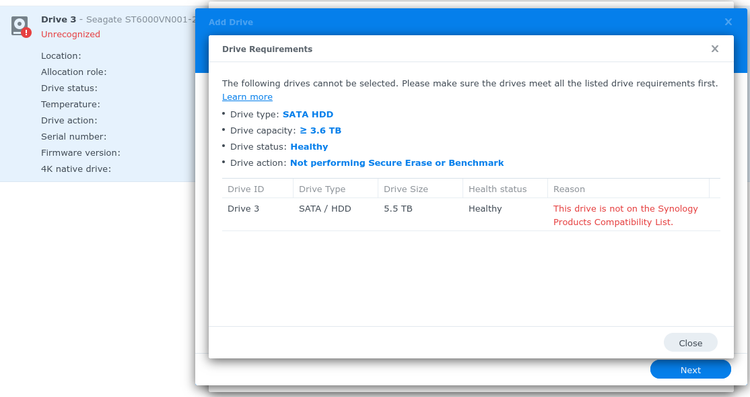Select the Drive 3 cell in table
The width and height of the screenshot is (750, 397).
click(x=243, y=209)
